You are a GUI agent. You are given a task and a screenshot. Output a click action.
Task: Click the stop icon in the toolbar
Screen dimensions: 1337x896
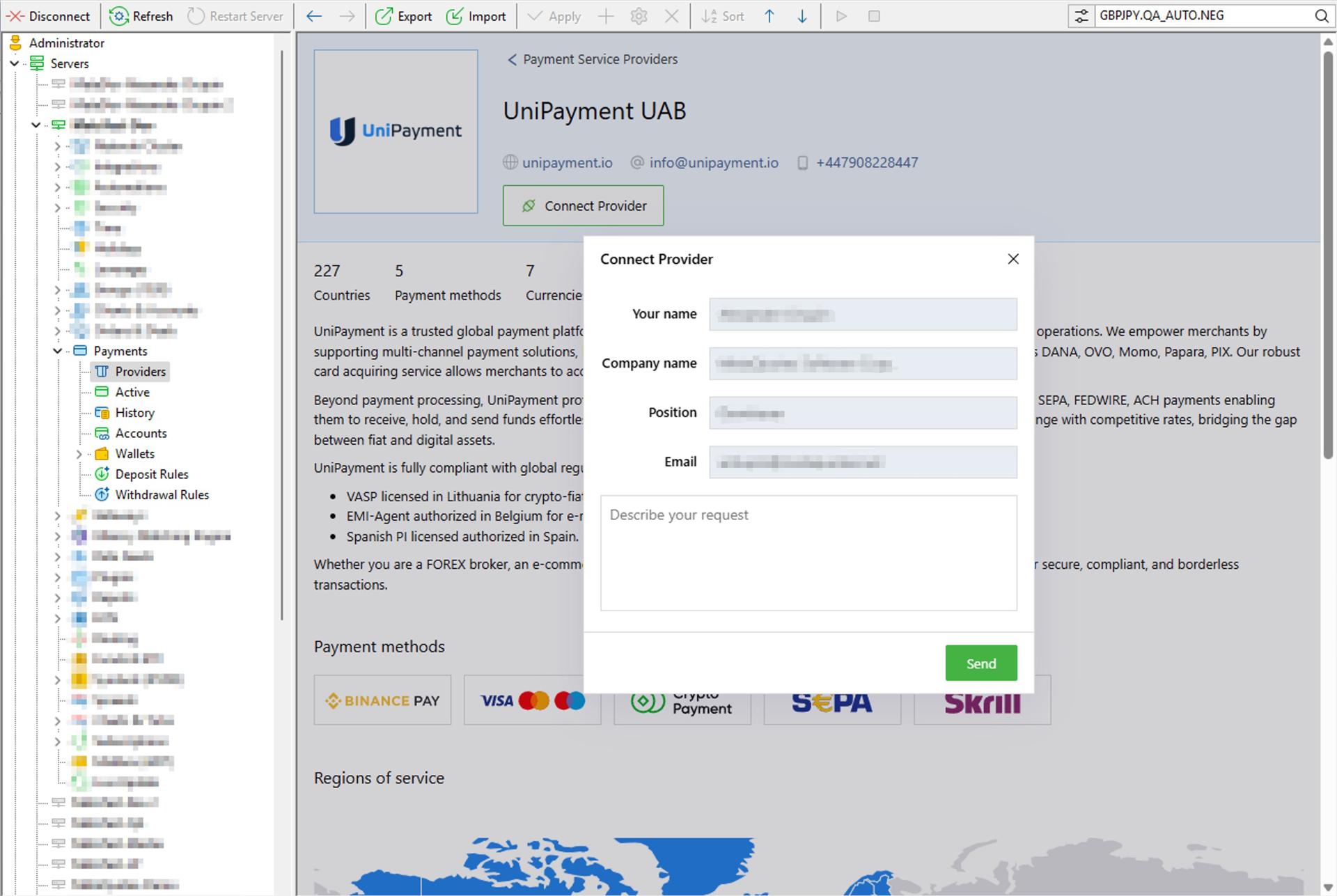click(873, 16)
